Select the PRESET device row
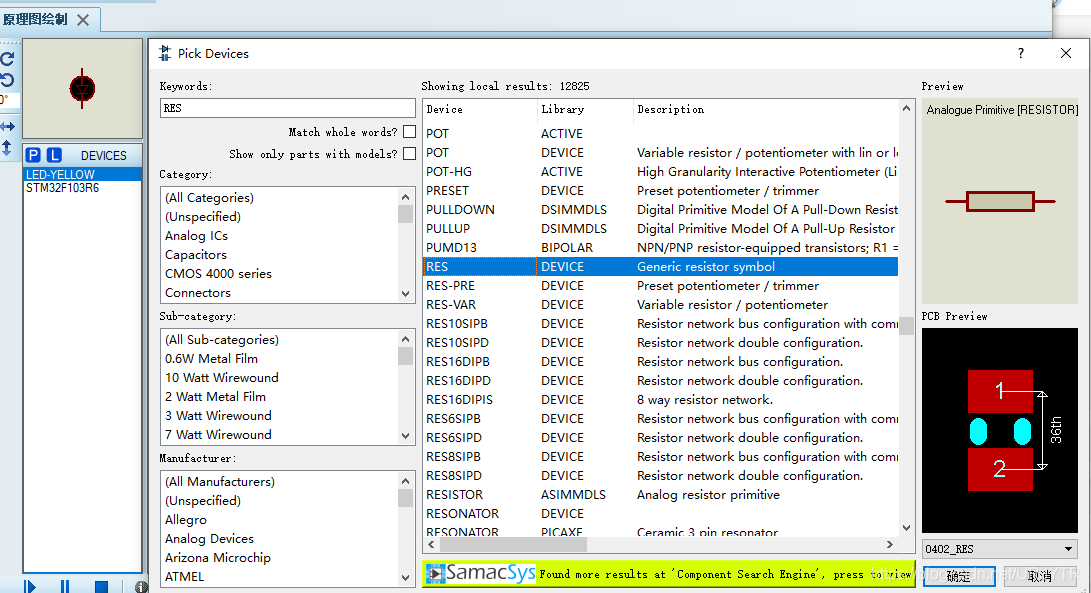This screenshot has height=593, width=1091. [x=660, y=191]
